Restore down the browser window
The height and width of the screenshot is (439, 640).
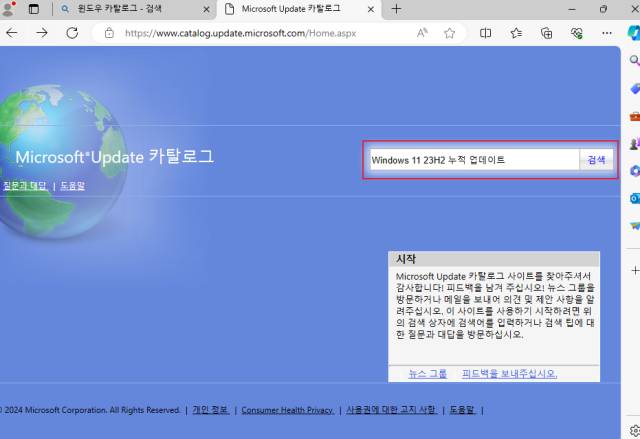(603, 9)
